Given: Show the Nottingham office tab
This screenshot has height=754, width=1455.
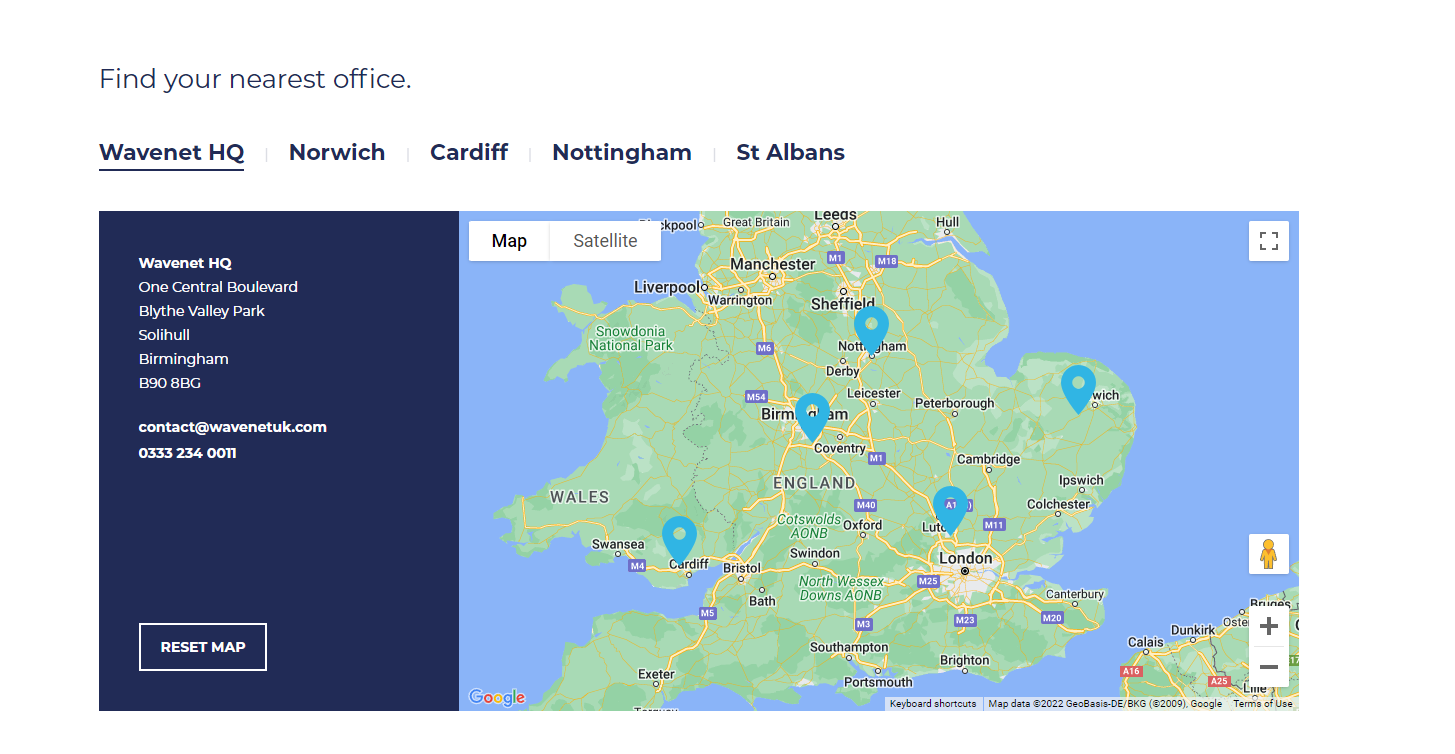Looking at the screenshot, I should [622, 153].
